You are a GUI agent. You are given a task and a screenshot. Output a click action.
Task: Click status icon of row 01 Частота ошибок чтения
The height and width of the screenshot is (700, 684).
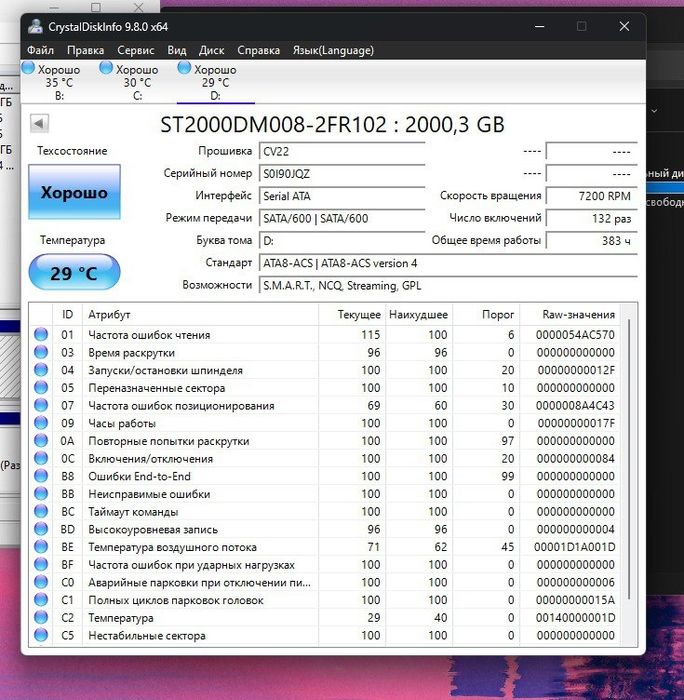pos(41,334)
